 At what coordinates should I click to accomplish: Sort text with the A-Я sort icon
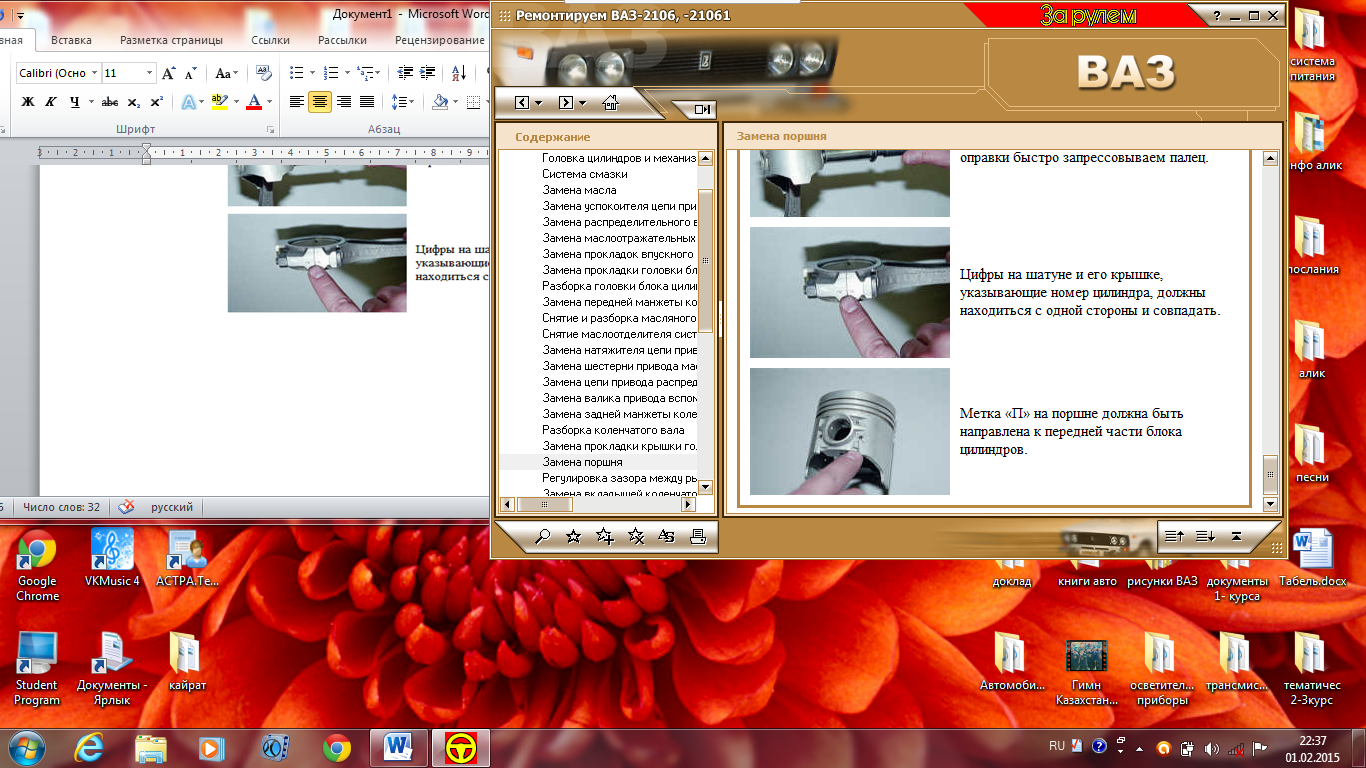(459, 73)
